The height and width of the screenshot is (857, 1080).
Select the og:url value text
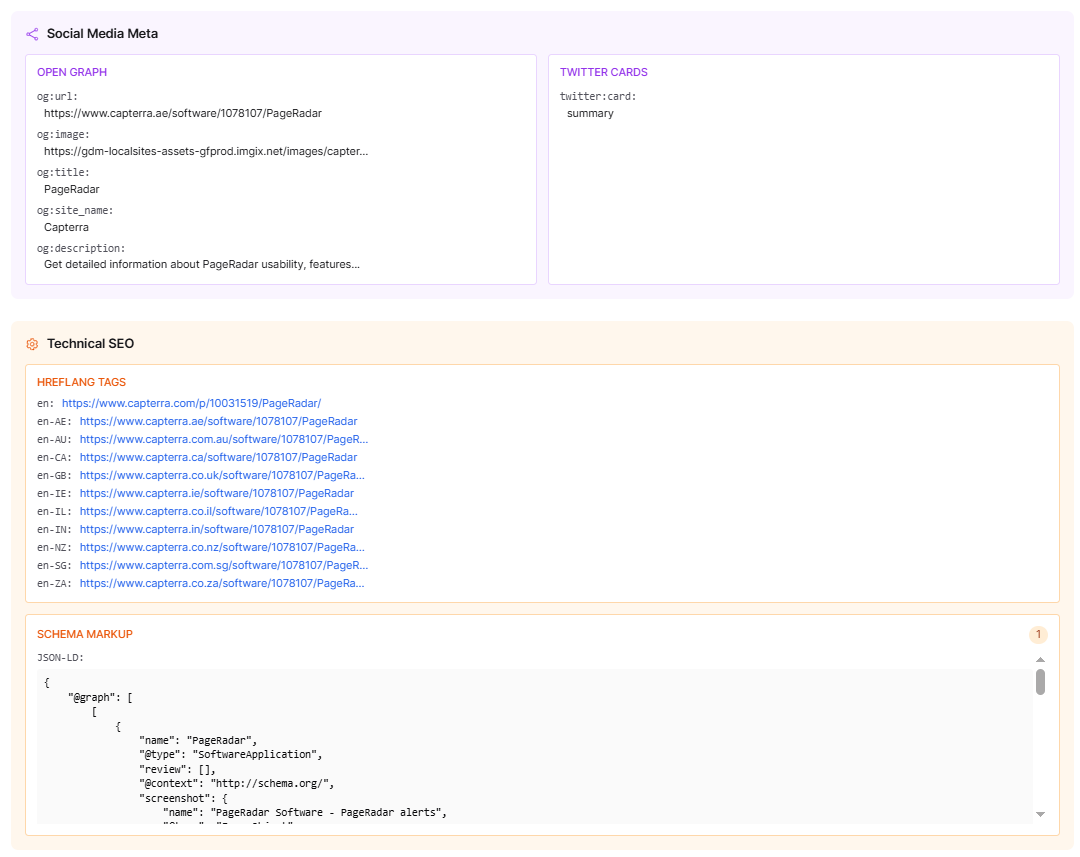click(x=183, y=113)
